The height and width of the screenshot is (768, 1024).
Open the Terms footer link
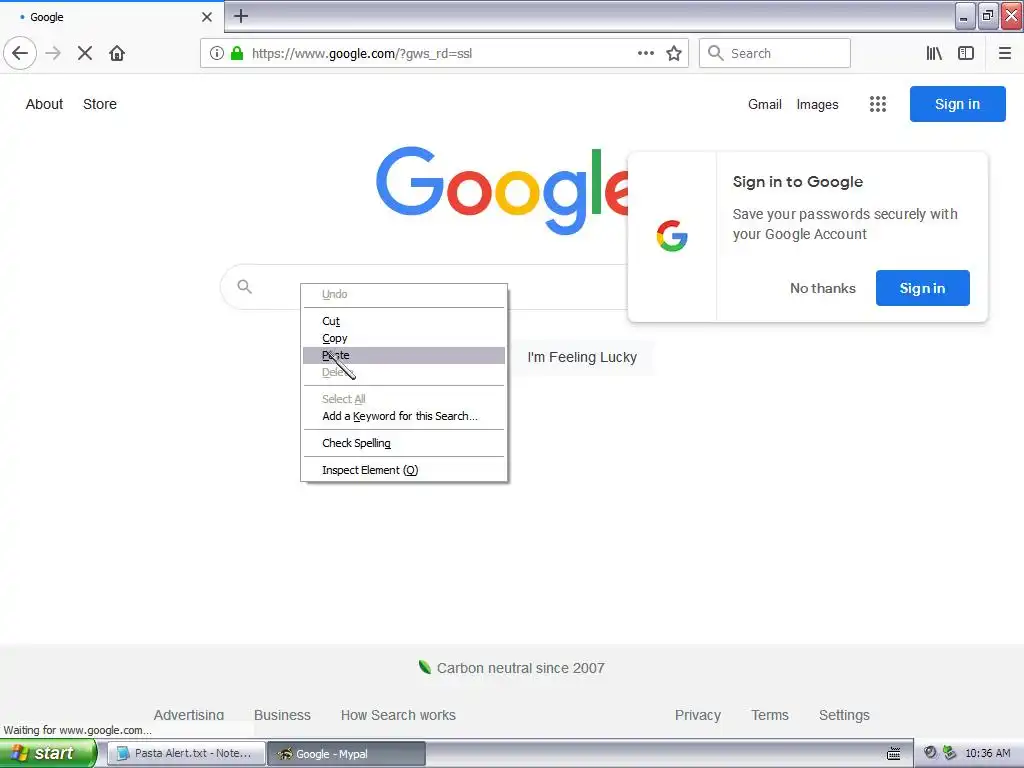coord(769,715)
